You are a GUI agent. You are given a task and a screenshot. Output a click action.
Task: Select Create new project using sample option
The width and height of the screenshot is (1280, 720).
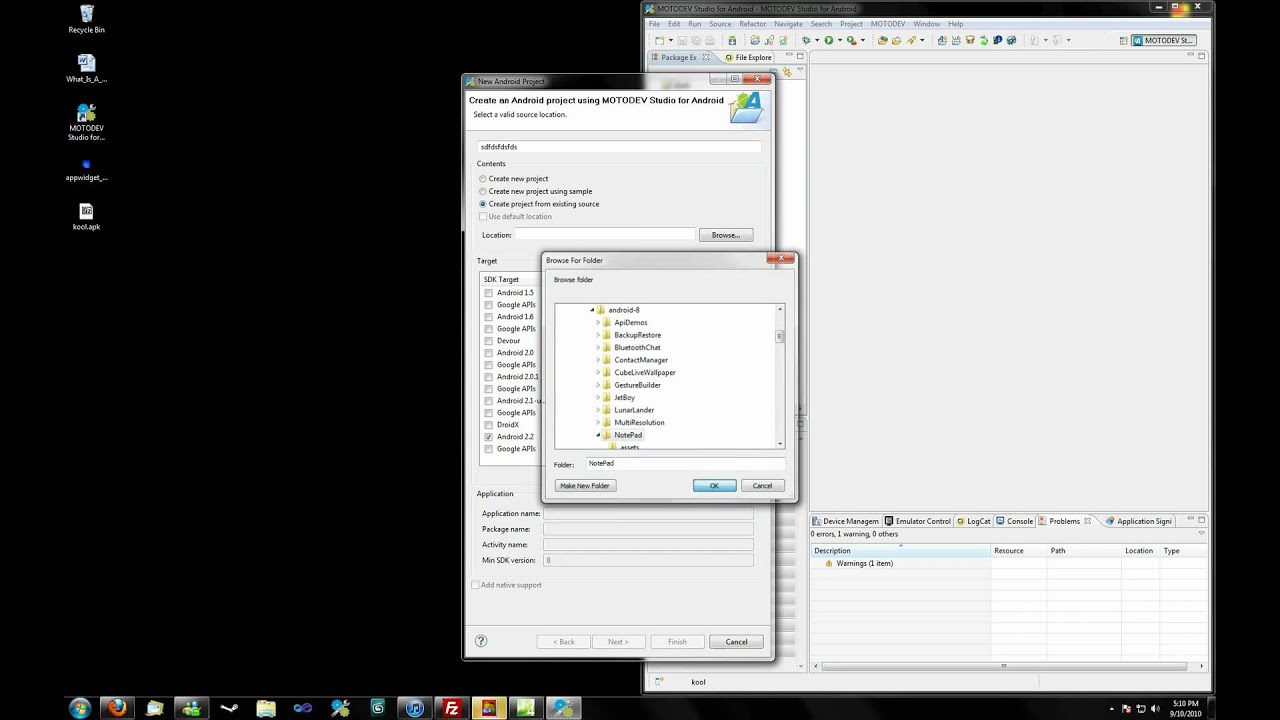click(x=483, y=191)
